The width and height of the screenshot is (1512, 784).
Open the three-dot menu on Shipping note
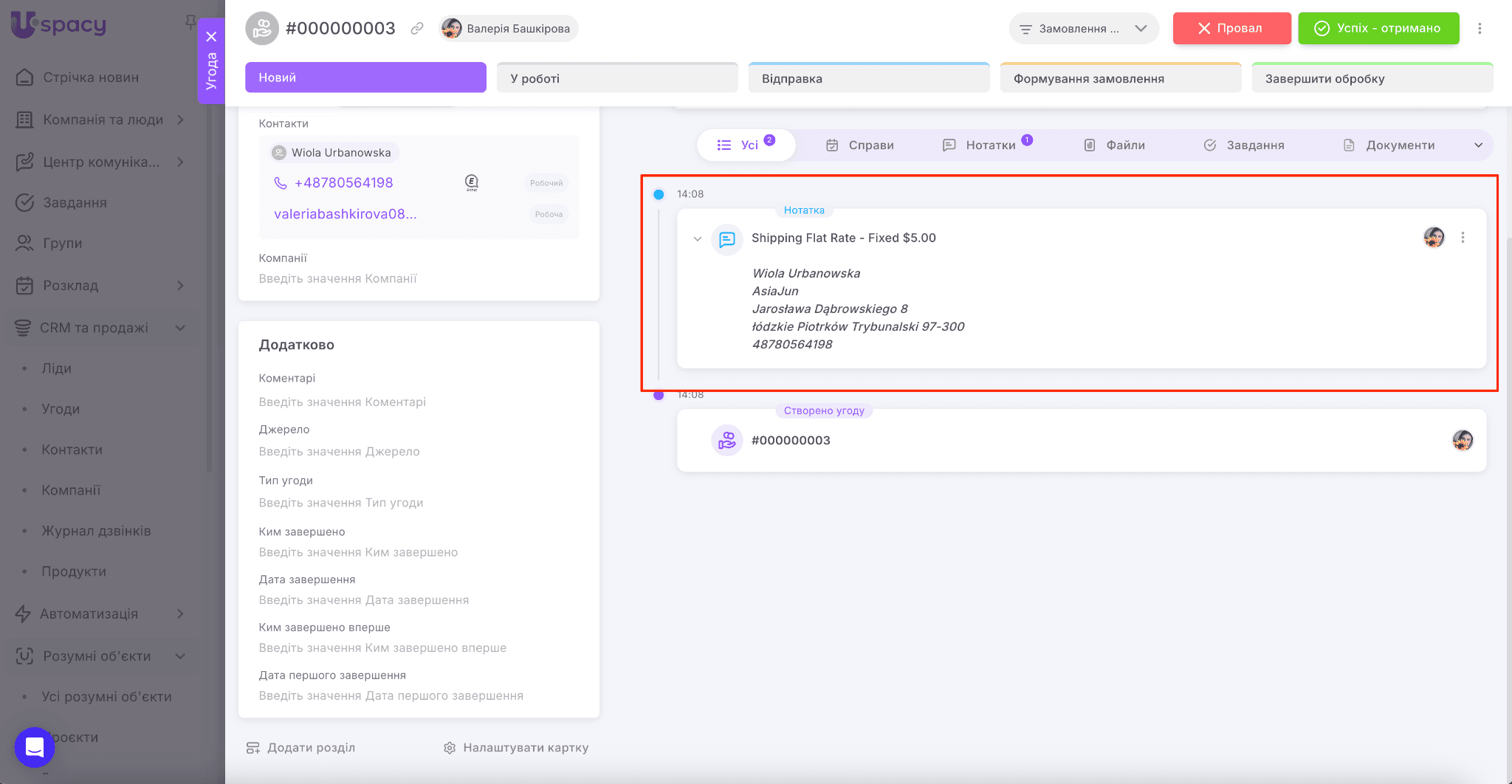point(1463,238)
